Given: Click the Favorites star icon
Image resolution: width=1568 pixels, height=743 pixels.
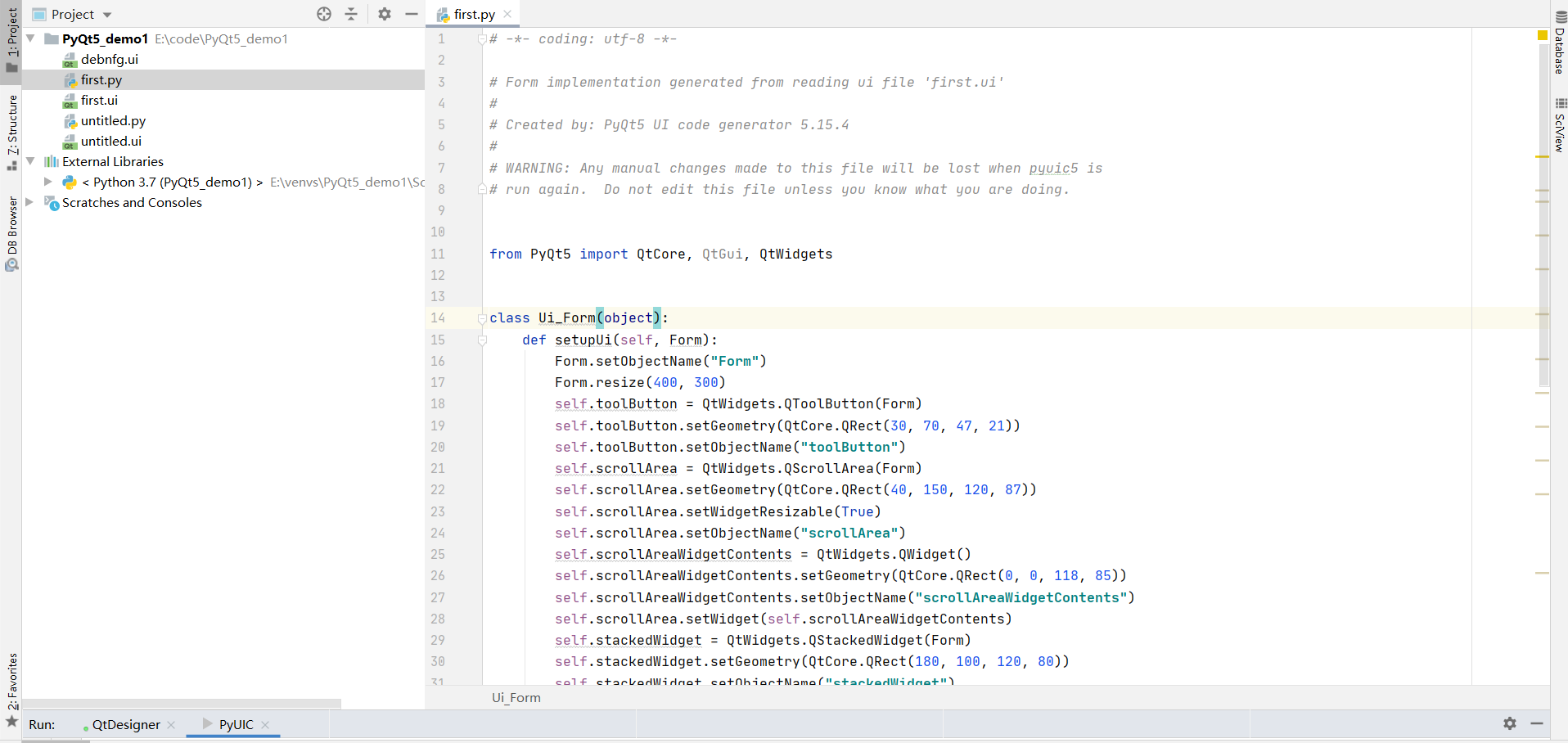Looking at the screenshot, I should point(11,722).
